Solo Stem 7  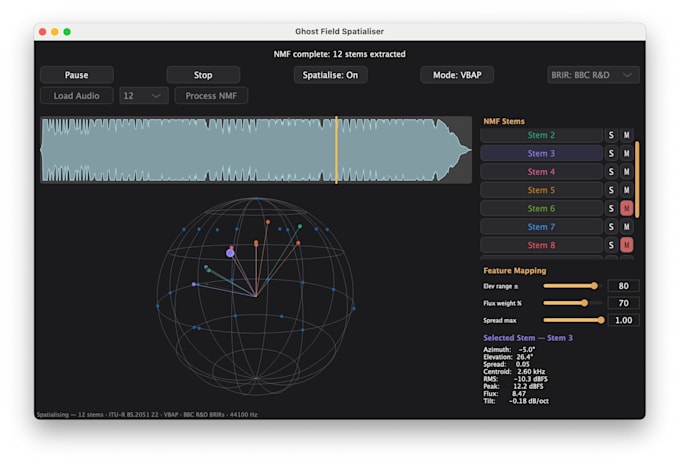611,227
